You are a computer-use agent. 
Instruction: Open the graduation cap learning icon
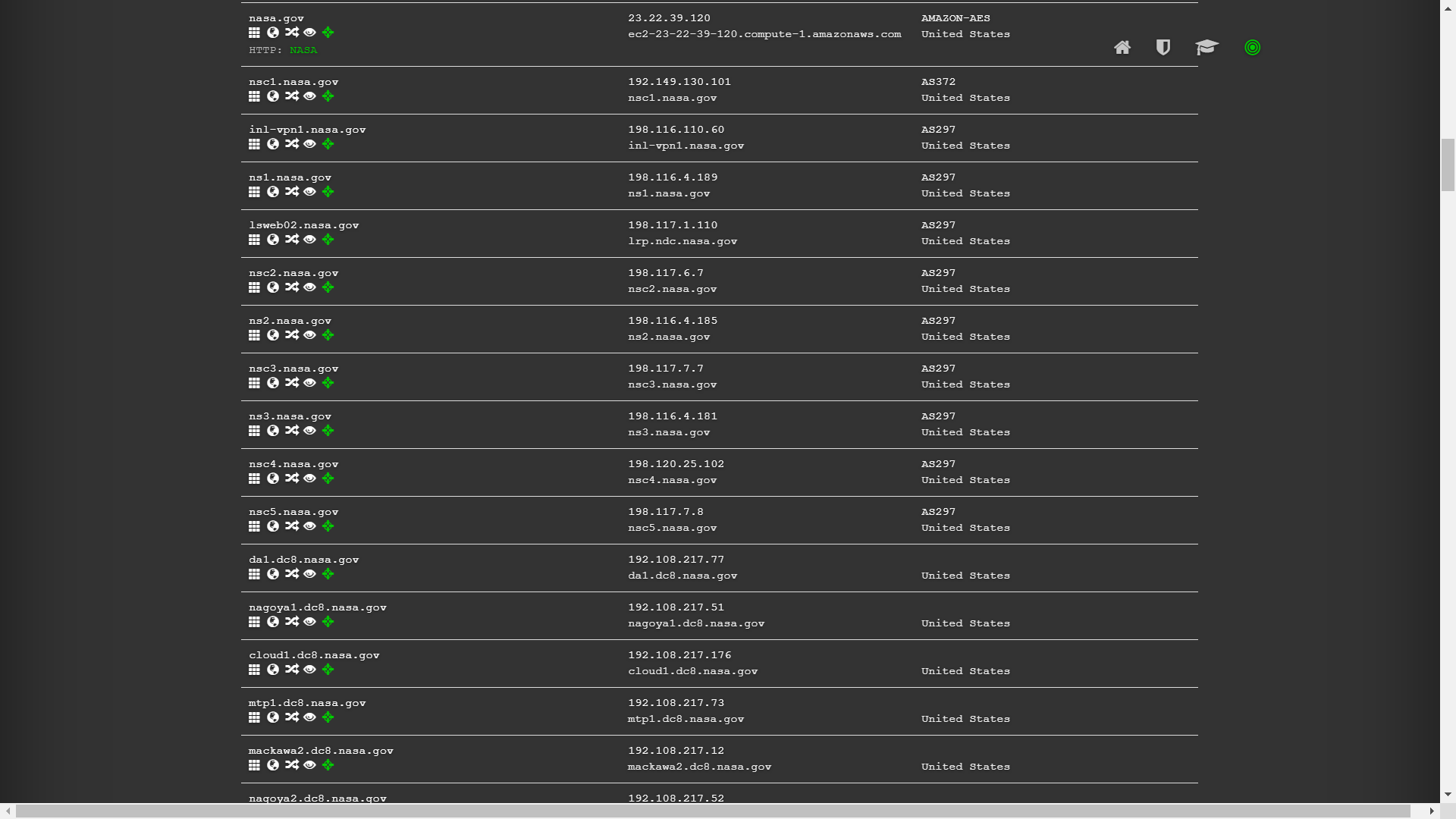click(x=1207, y=48)
